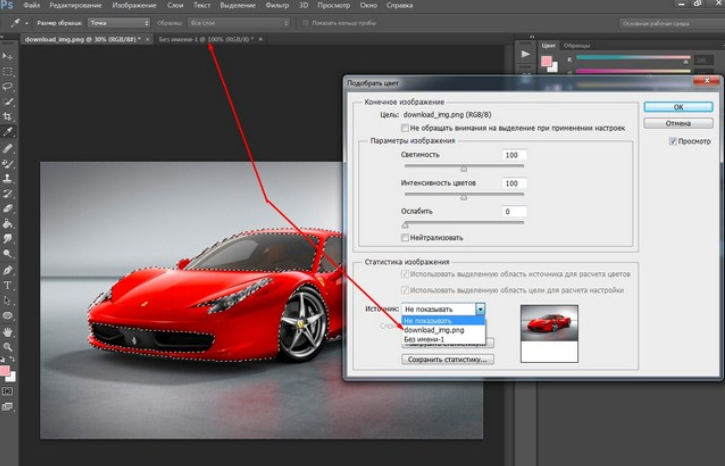Confirm dialog with OK button
Viewport: 725px width, 466px height.
click(x=678, y=107)
